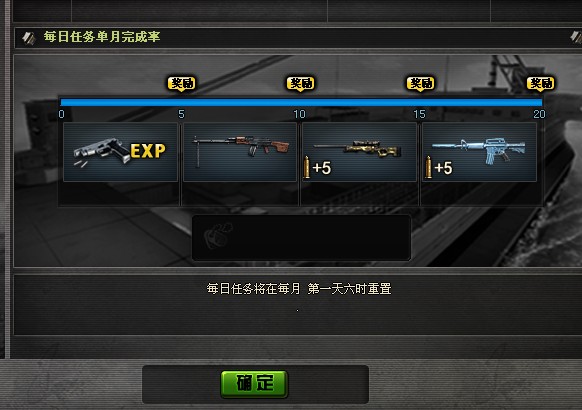582x410 pixels.
Task: Click the yellow EXP label on pistol reward
Action: [x=148, y=151]
